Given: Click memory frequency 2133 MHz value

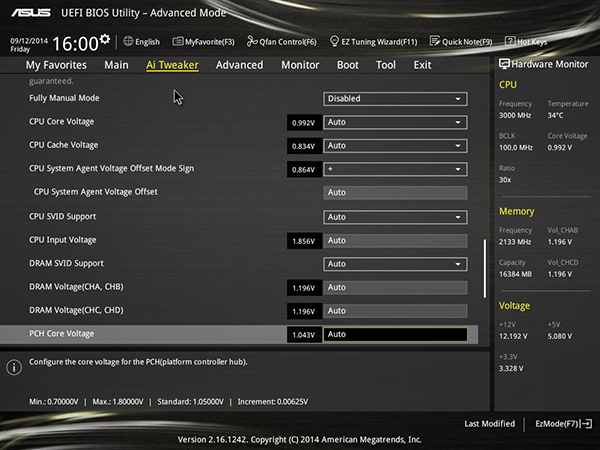Looking at the screenshot, I should [x=515, y=242].
